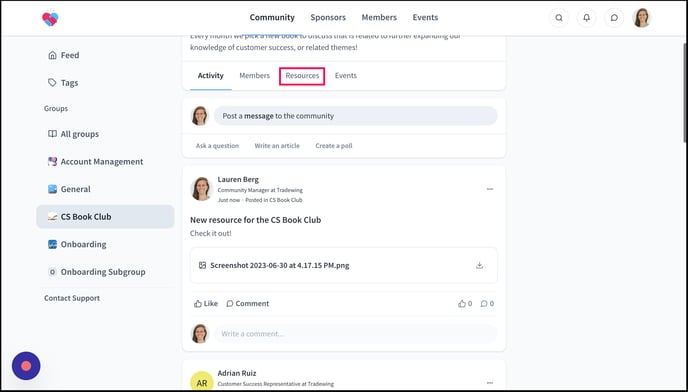Click the comment count on Lauren's post
The width and height of the screenshot is (688, 392).
point(487,303)
